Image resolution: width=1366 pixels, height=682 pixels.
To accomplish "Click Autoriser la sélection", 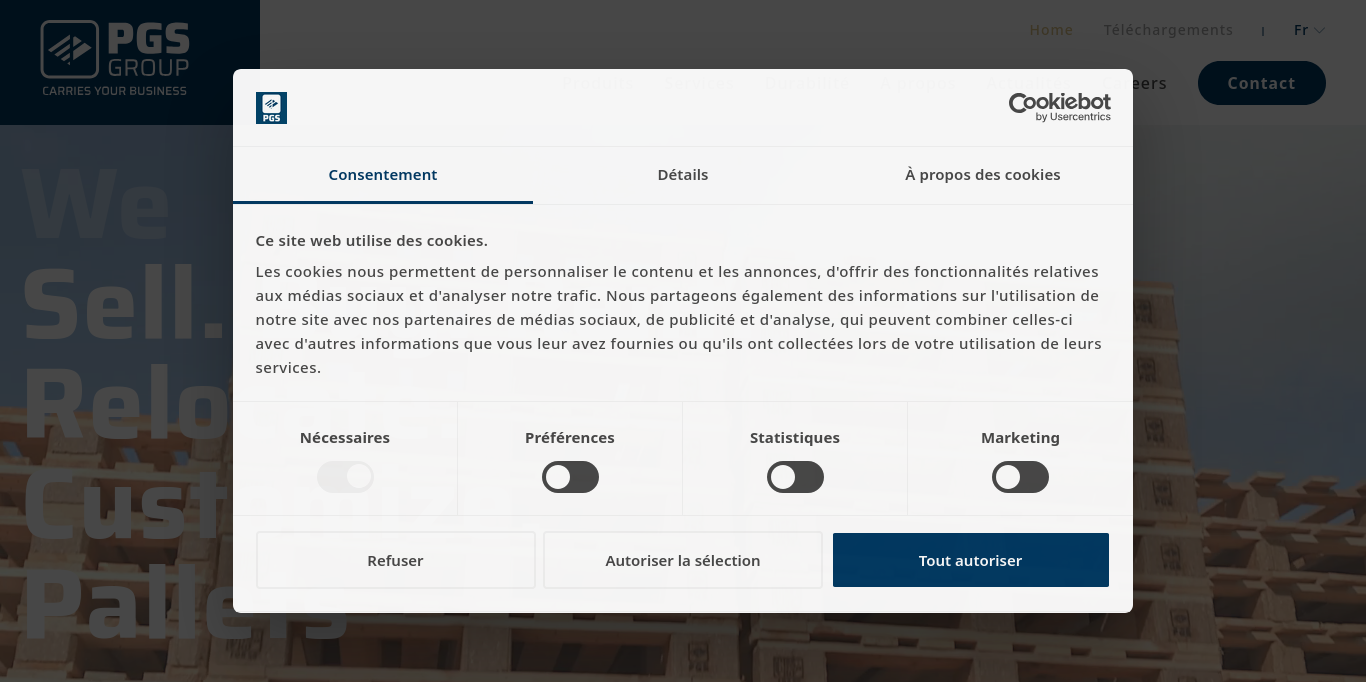I will tap(683, 560).
